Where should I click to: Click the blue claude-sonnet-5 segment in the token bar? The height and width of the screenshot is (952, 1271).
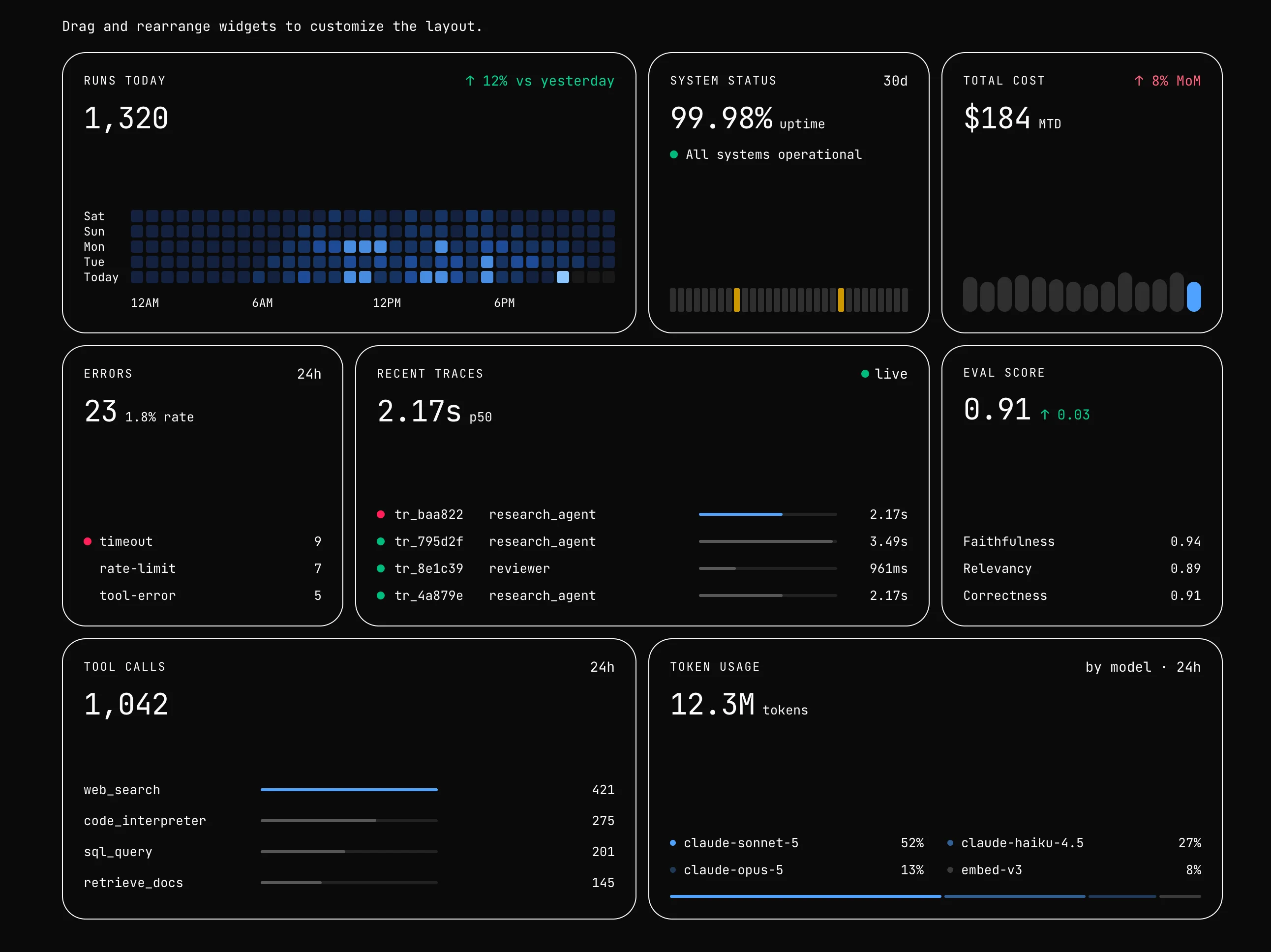point(805,896)
